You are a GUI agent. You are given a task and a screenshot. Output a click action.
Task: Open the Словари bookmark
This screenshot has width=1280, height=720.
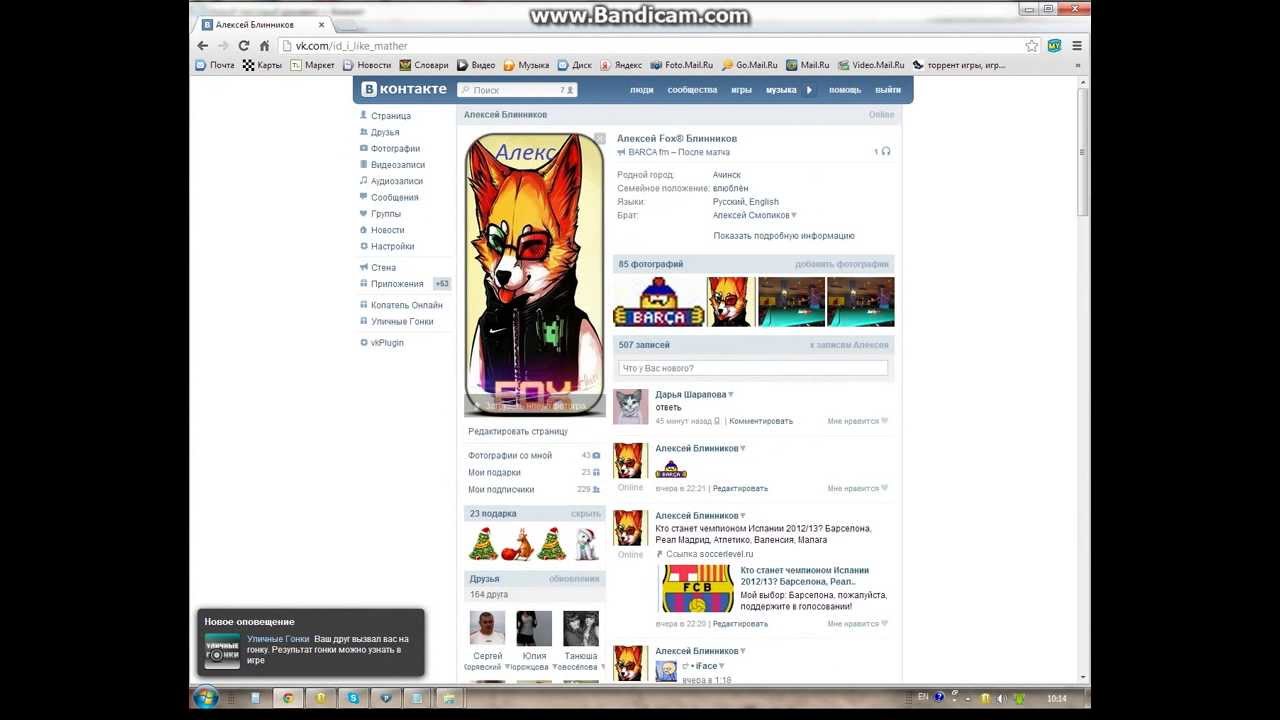click(424, 65)
